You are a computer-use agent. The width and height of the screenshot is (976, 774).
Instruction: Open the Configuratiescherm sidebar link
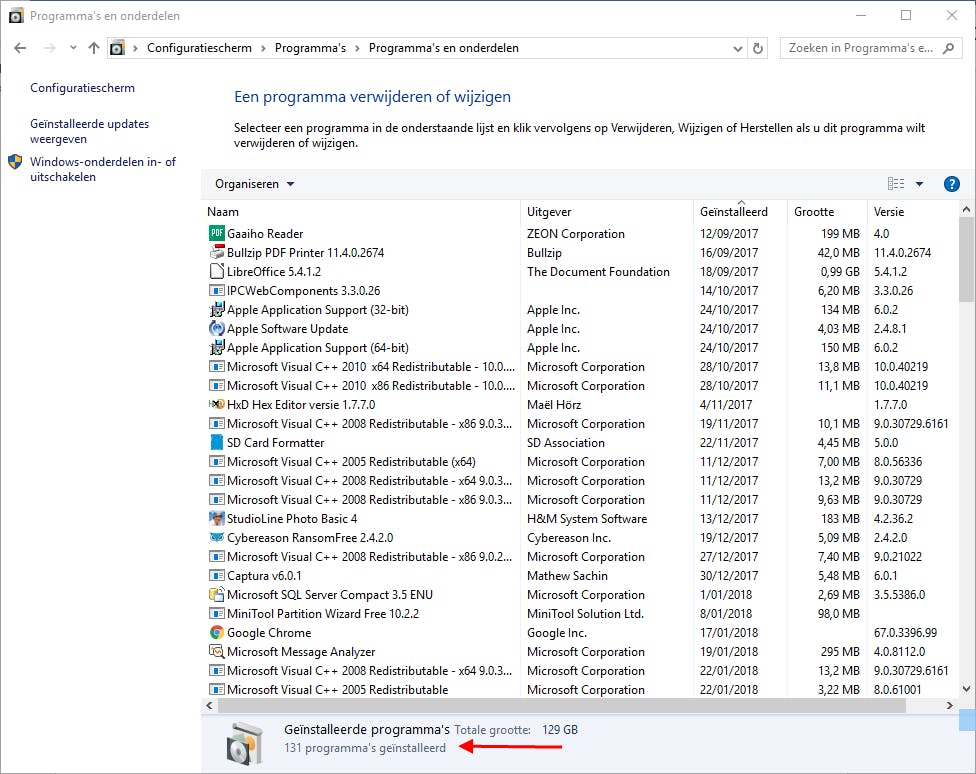tap(82, 88)
